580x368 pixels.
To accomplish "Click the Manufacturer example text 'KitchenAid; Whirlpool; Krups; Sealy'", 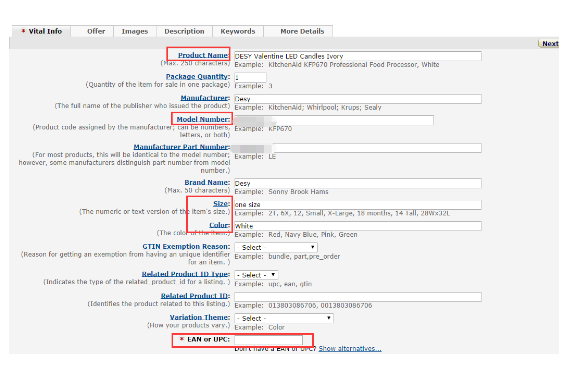I will [x=324, y=107].
